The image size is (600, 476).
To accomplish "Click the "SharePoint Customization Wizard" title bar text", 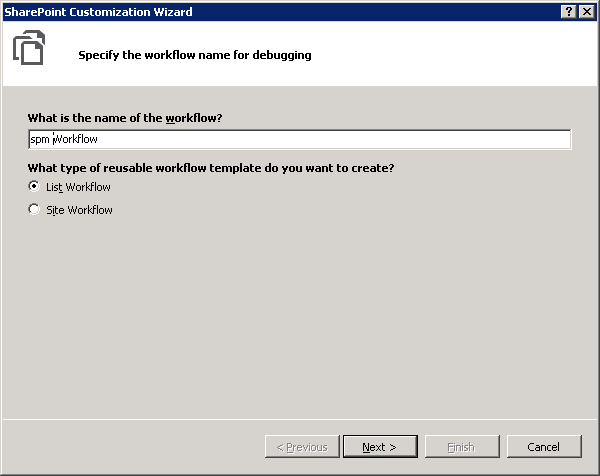I will (98, 11).
